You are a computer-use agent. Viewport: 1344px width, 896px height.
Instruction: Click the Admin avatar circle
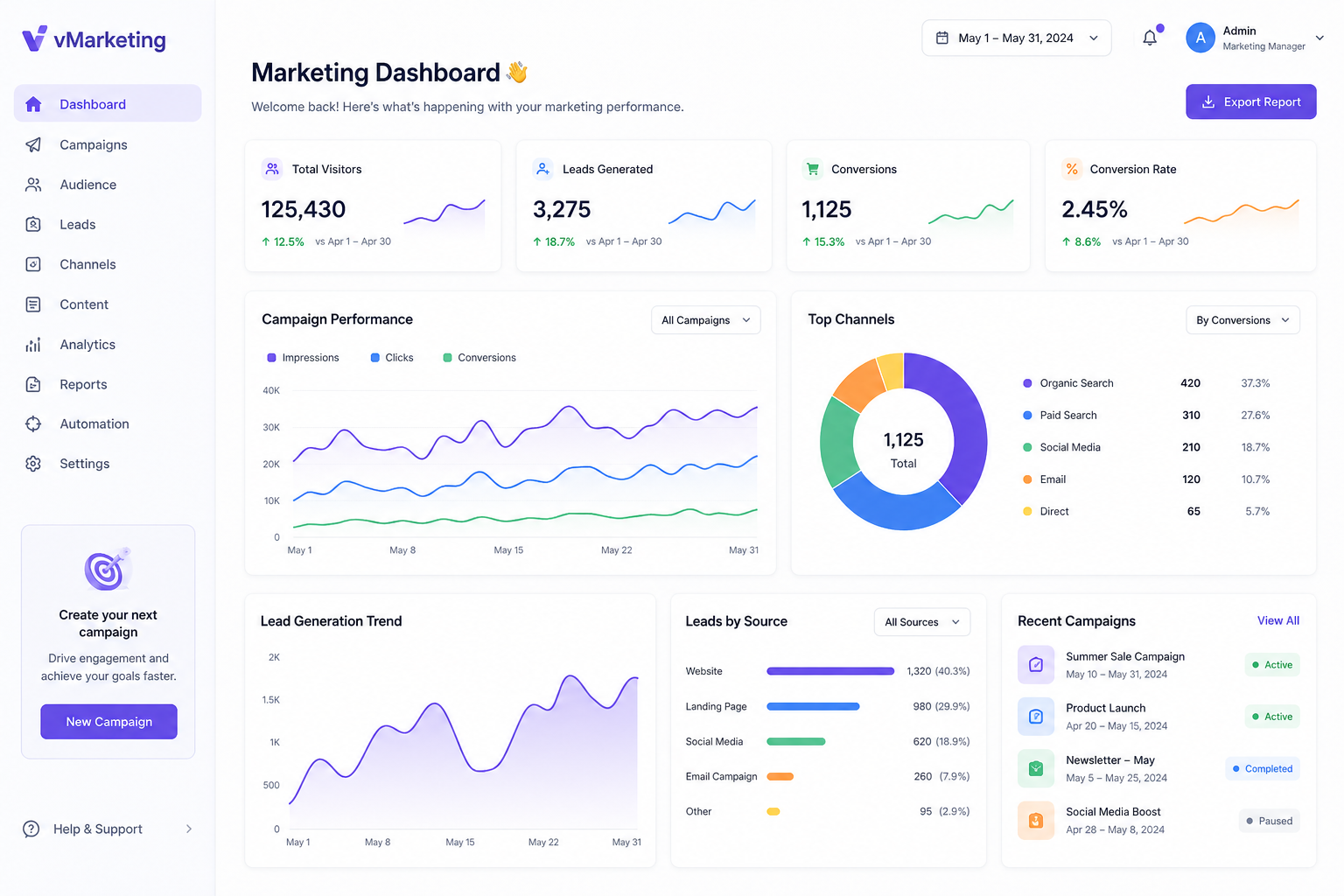[1200, 38]
